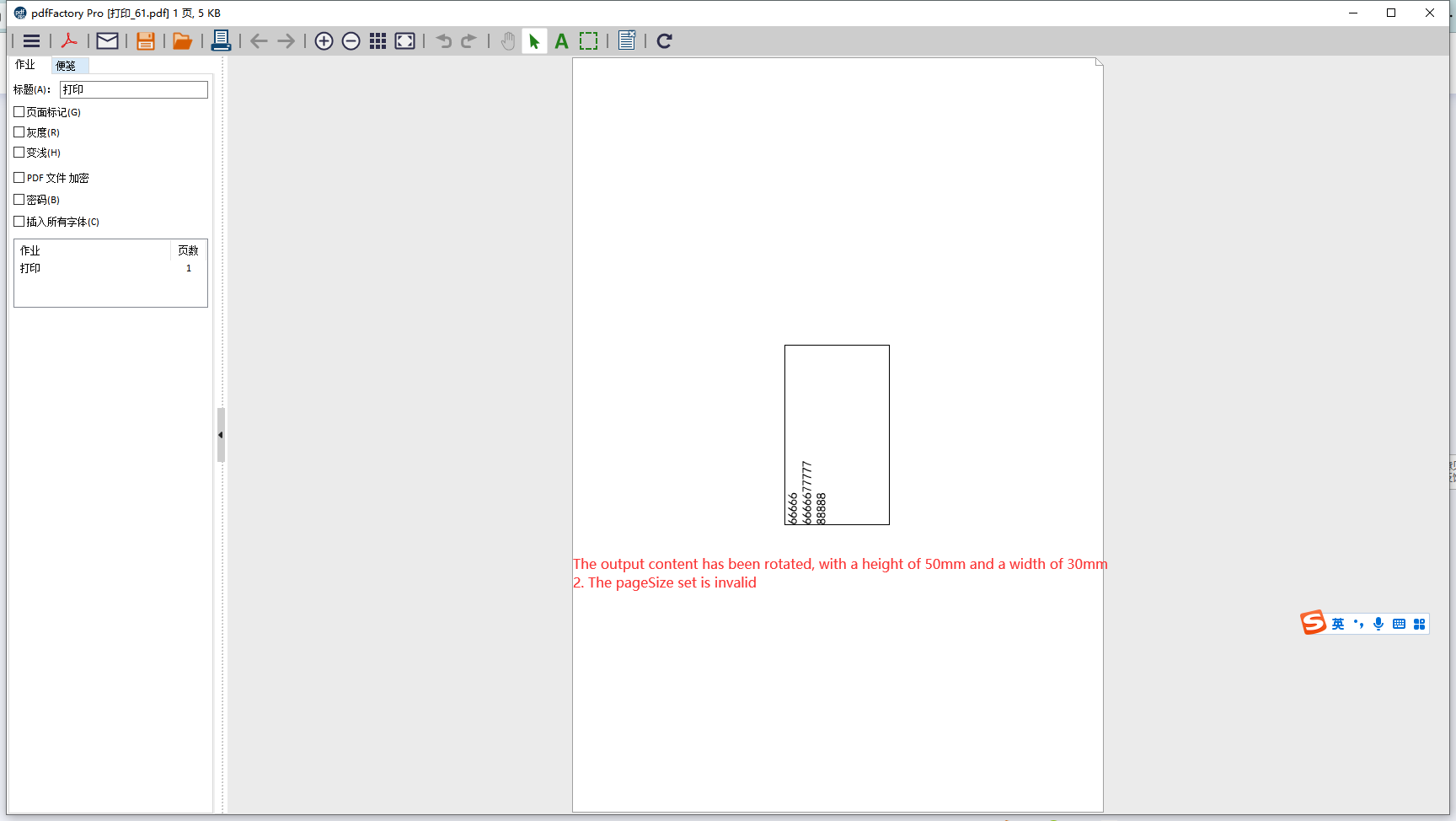Open the document with Adobe Reader
This screenshot has height=821, width=1456.
click(69, 40)
